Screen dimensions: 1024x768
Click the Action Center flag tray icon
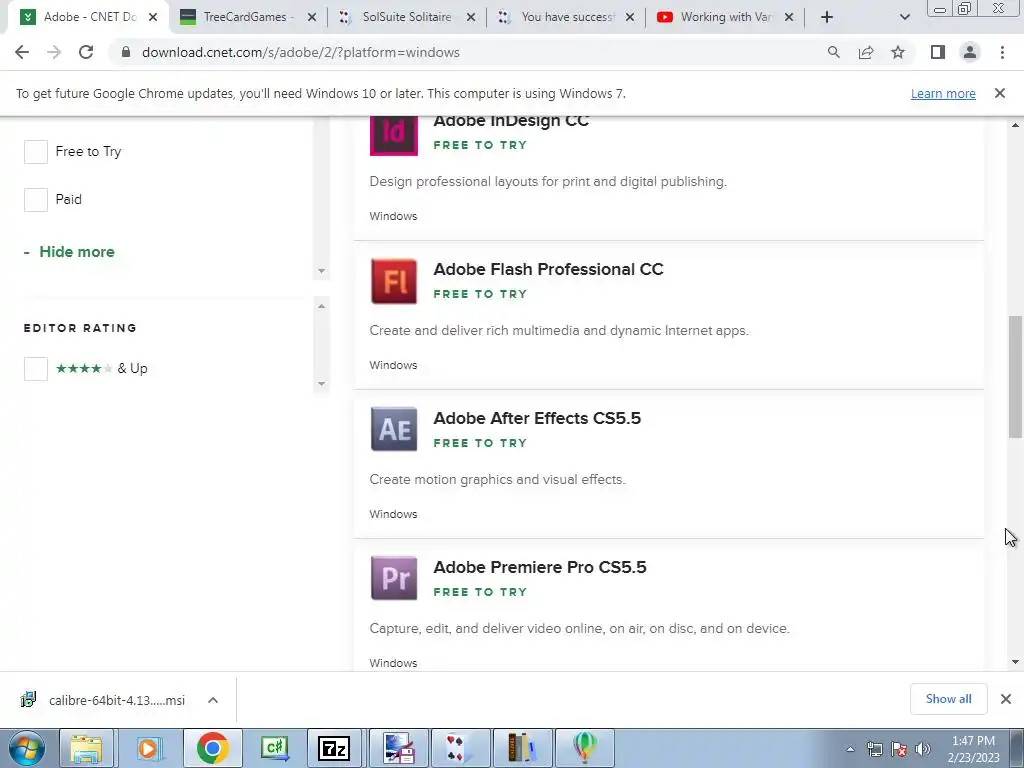pos(899,749)
